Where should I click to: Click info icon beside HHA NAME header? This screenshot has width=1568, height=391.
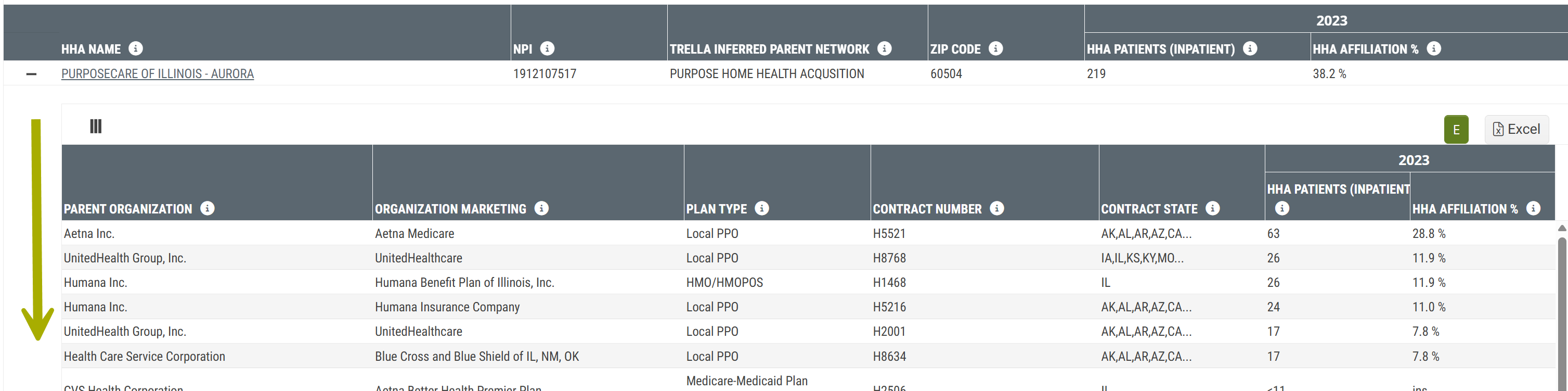136,48
